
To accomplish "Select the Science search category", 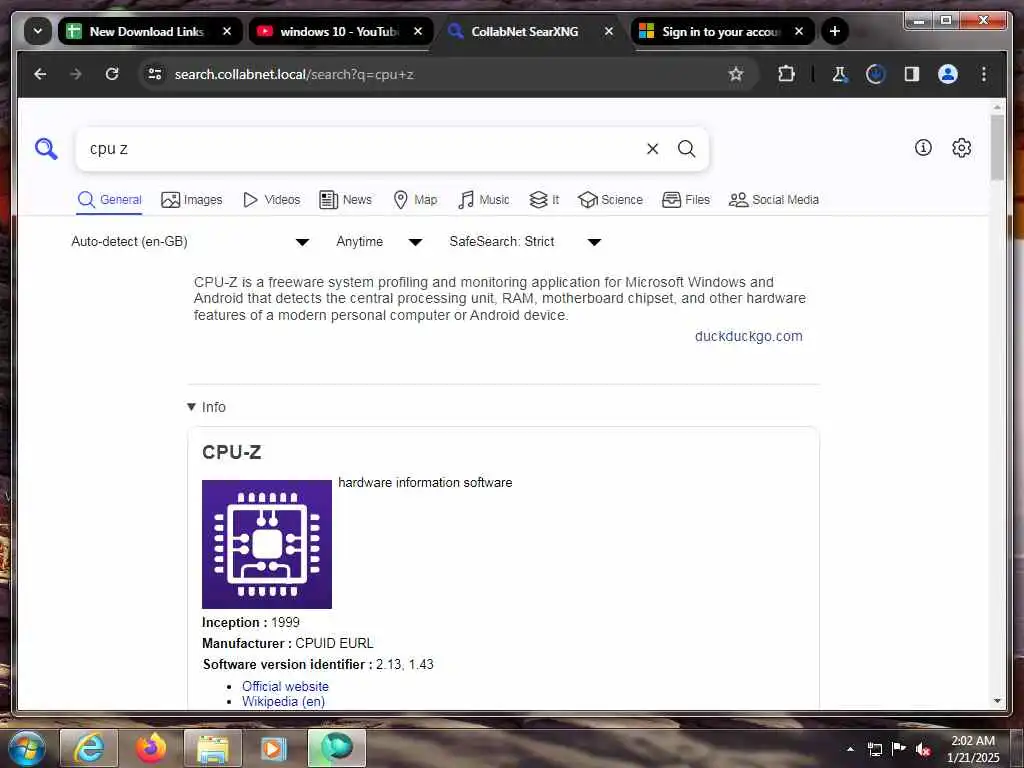I will tap(611, 200).
